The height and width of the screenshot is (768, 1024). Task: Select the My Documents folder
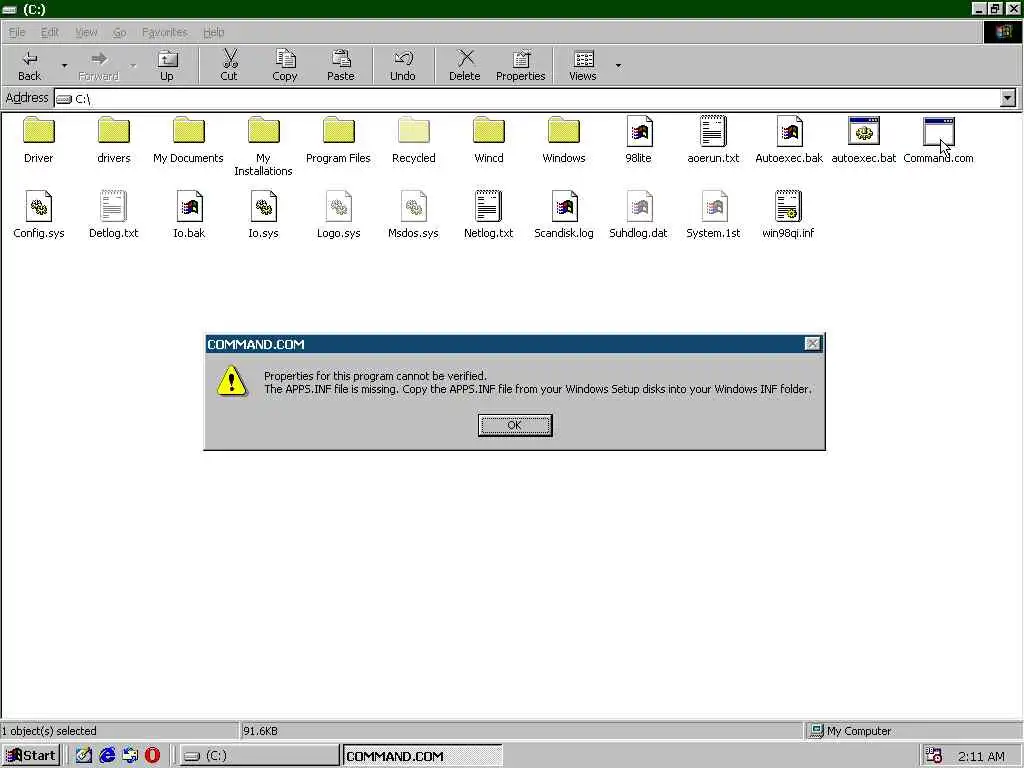click(188, 140)
